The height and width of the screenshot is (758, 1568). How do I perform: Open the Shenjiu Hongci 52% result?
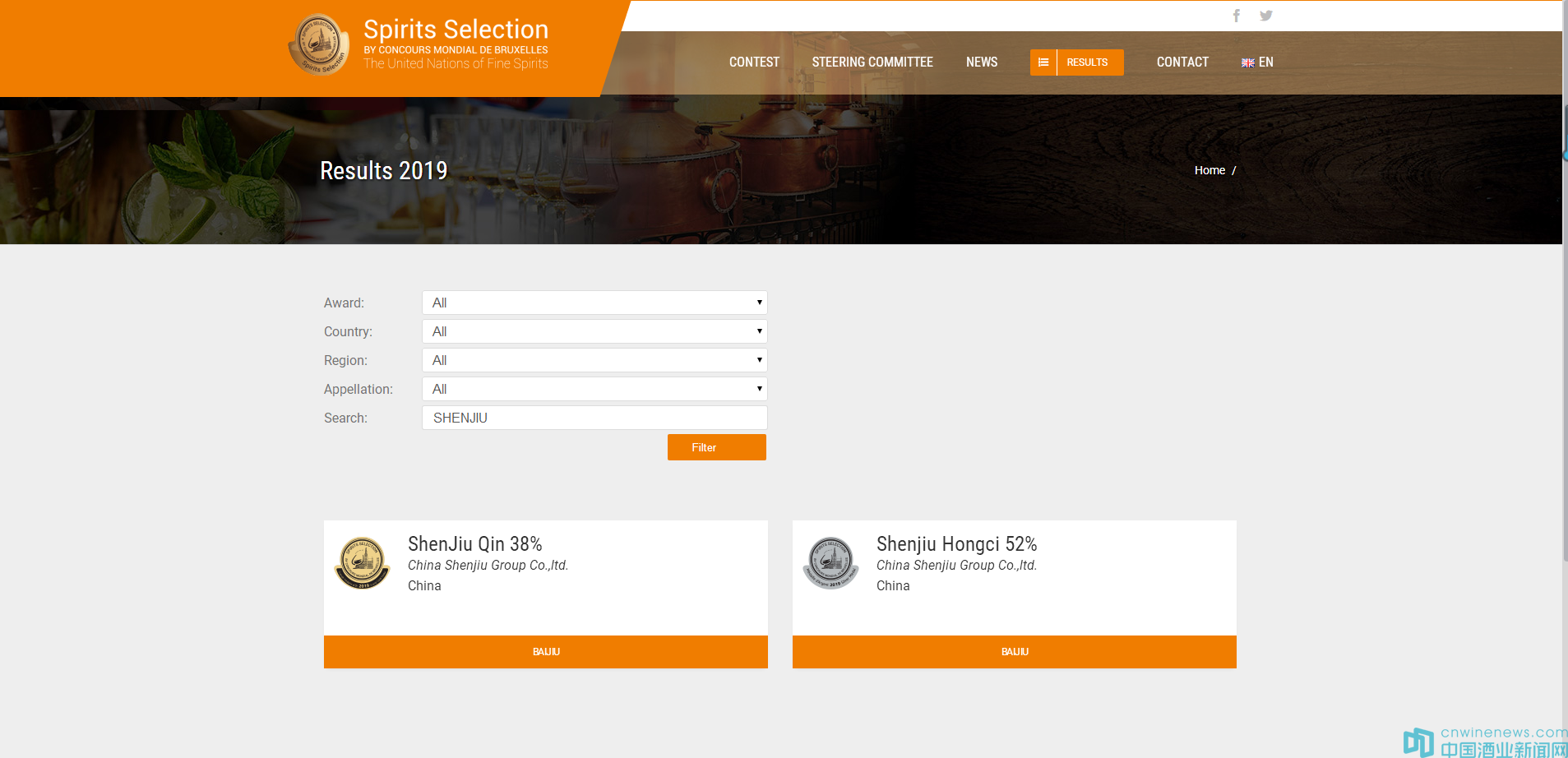(956, 544)
